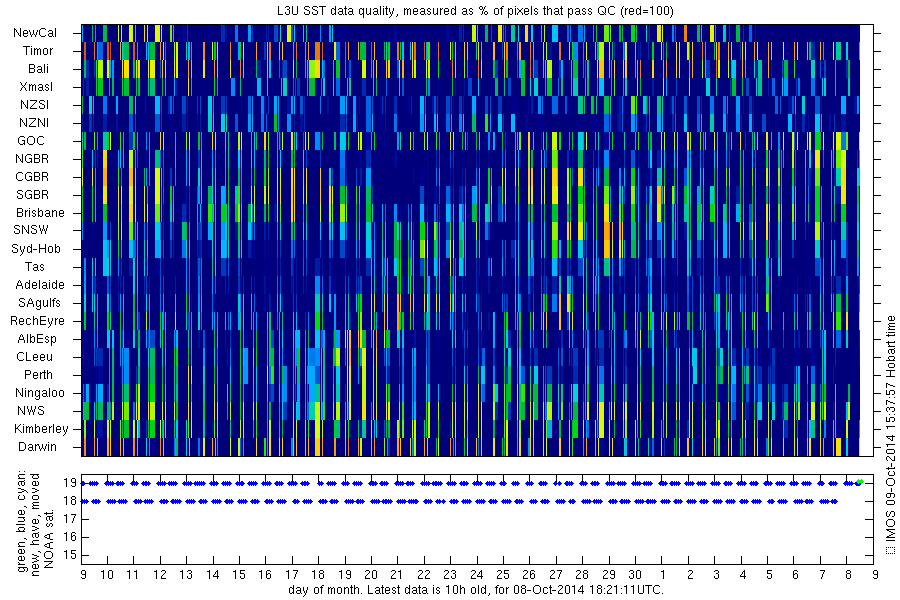Select the SGBR row label
This screenshot has height=600, width=900.
[x=32, y=195]
